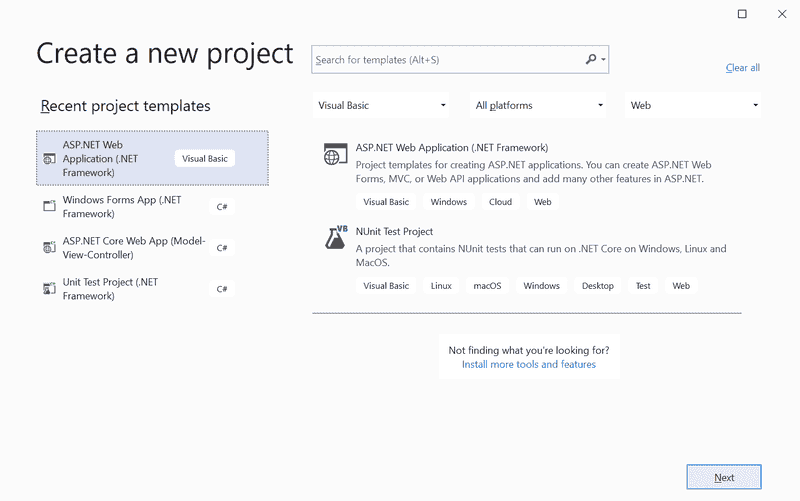
Task: Select Windows Forms App (.NET Framework) recent template
Action: (153, 207)
